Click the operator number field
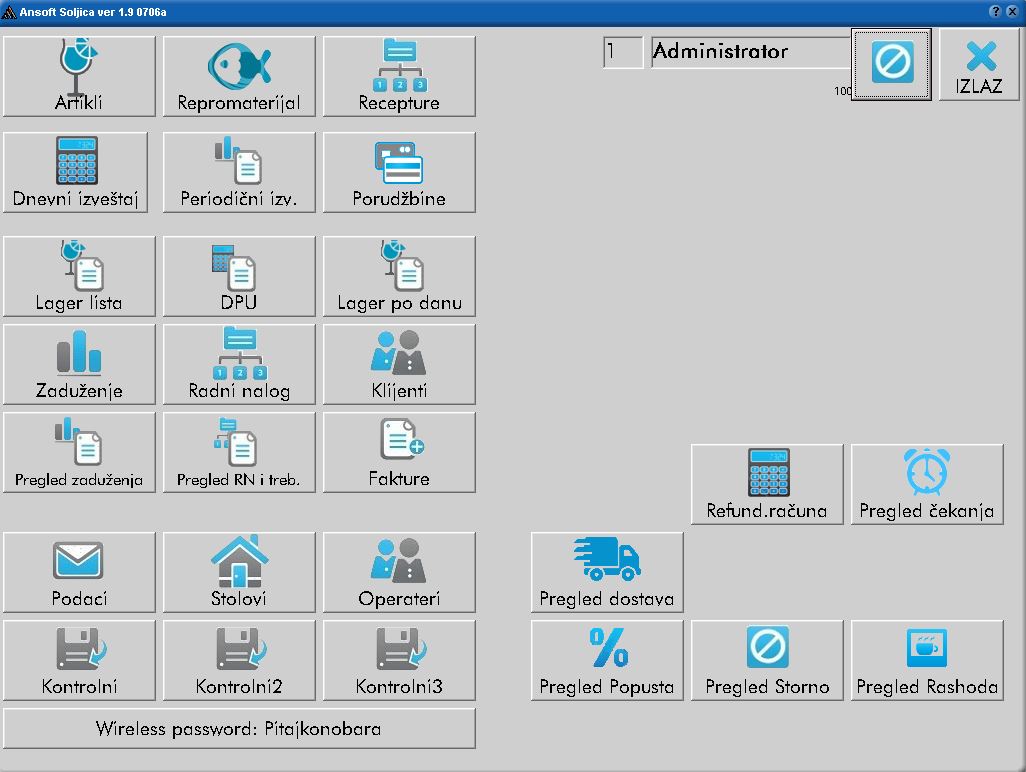Screen dimensions: 1026x772 [623, 52]
